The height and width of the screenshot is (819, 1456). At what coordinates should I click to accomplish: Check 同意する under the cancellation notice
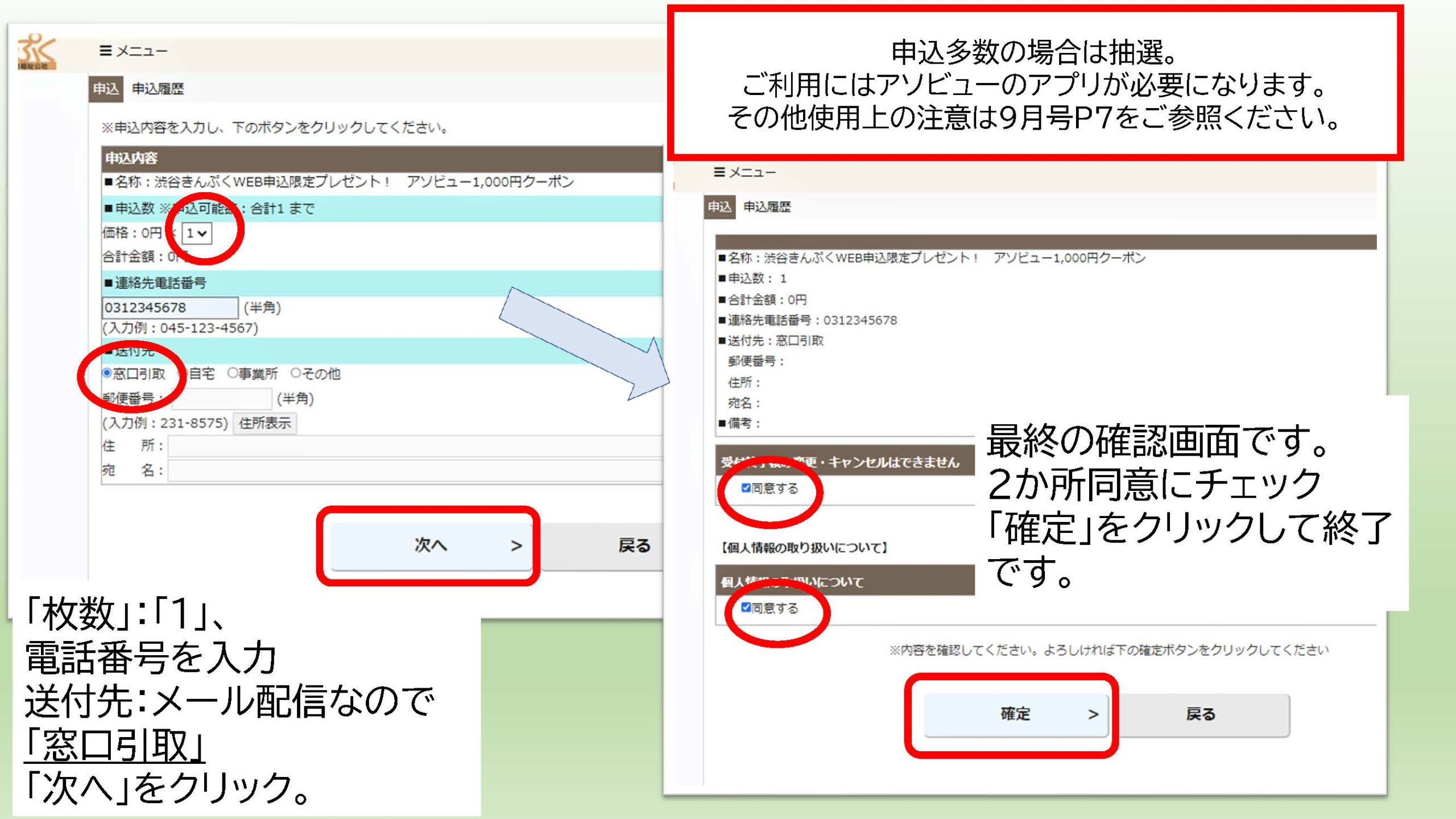746,488
